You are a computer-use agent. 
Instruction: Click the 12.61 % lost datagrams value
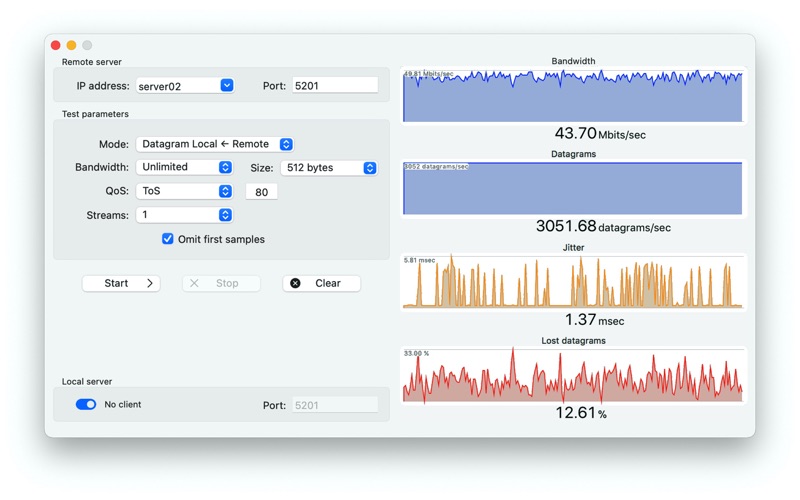point(581,413)
